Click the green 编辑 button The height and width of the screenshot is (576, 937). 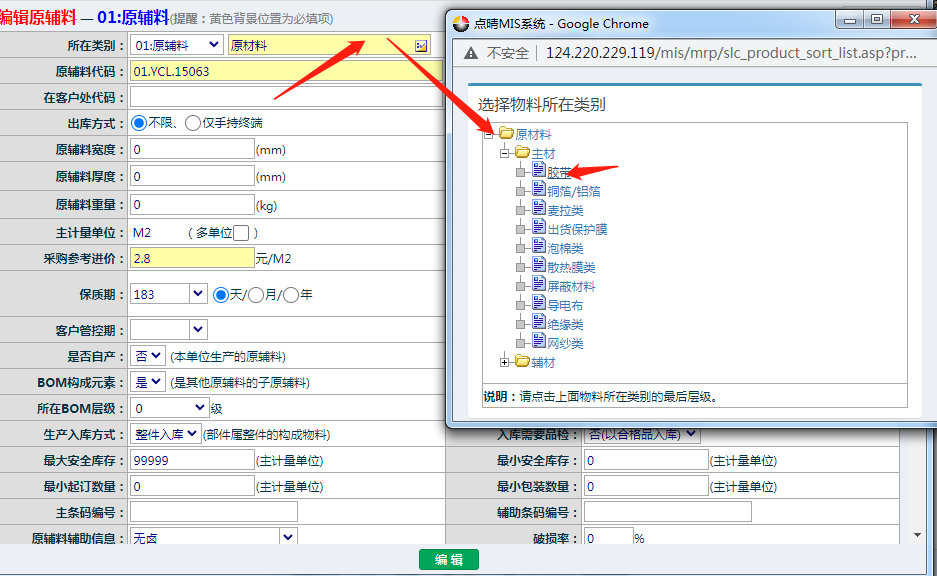pos(448,560)
